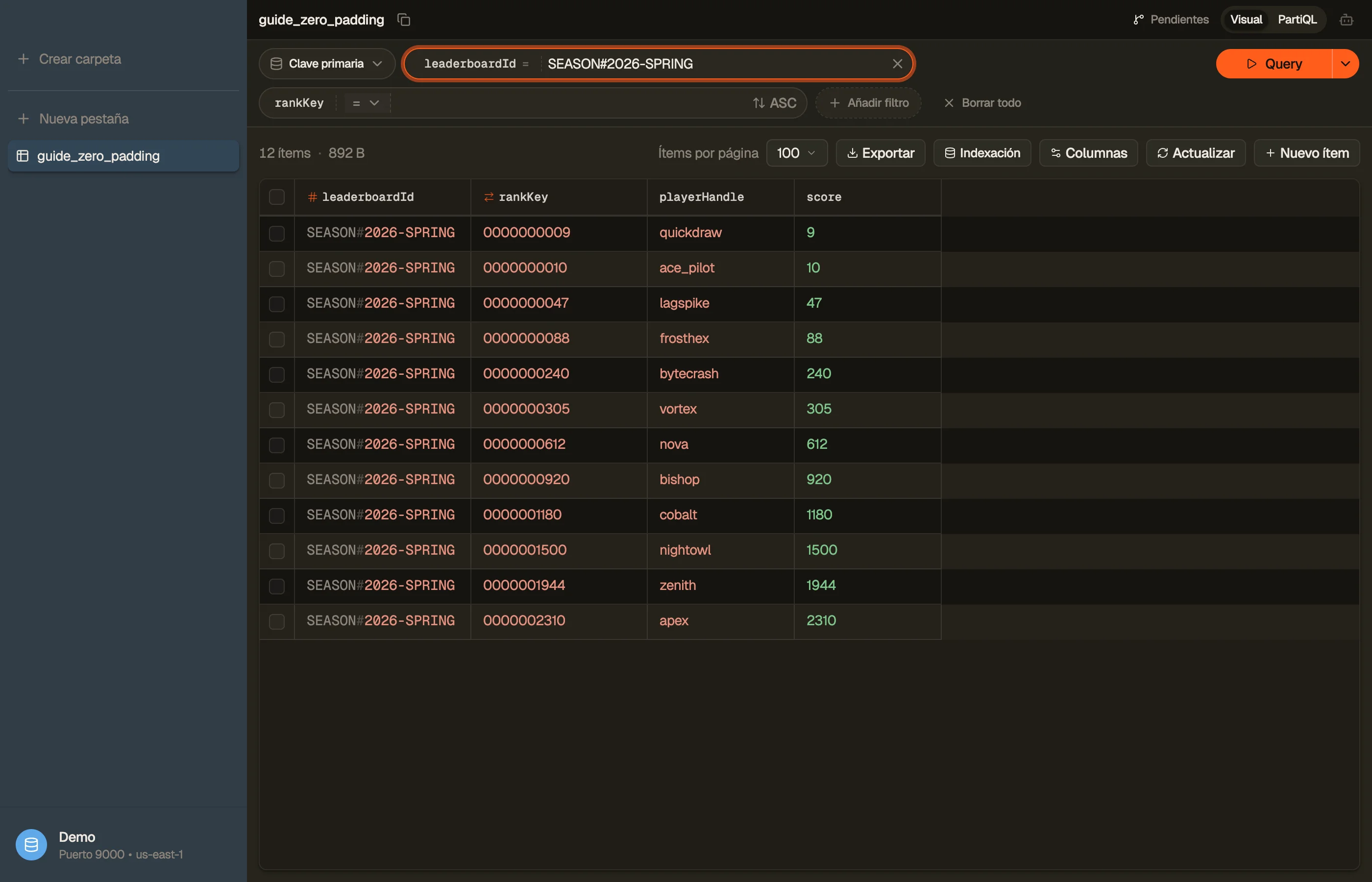Click the playerHandle cell nightowl

pos(720,550)
